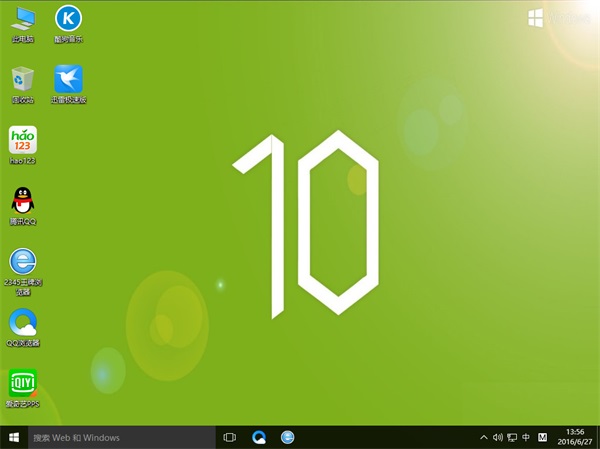
Task: Launch Tencent QQ penguin icon
Action: (22, 201)
